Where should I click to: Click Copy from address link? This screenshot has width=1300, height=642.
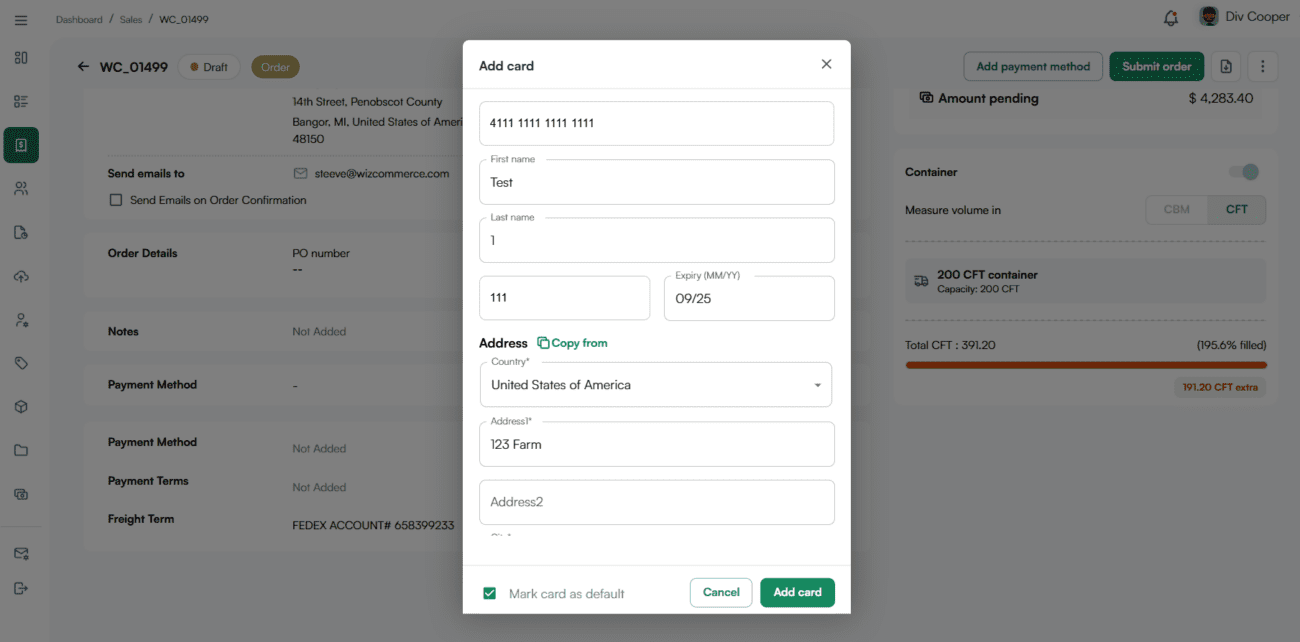pos(572,343)
